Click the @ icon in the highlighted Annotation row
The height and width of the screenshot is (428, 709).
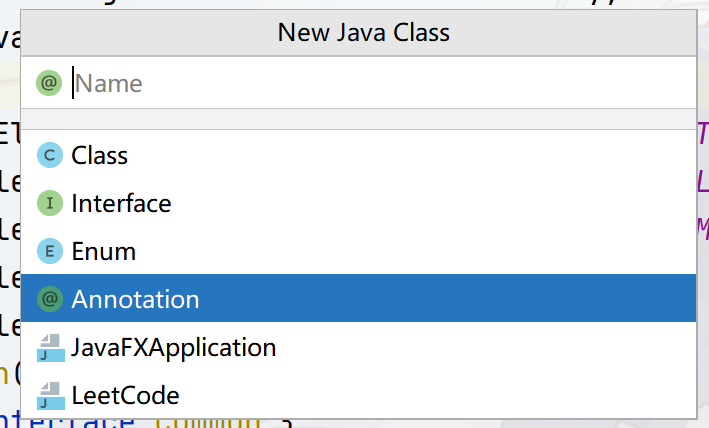point(50,299)
